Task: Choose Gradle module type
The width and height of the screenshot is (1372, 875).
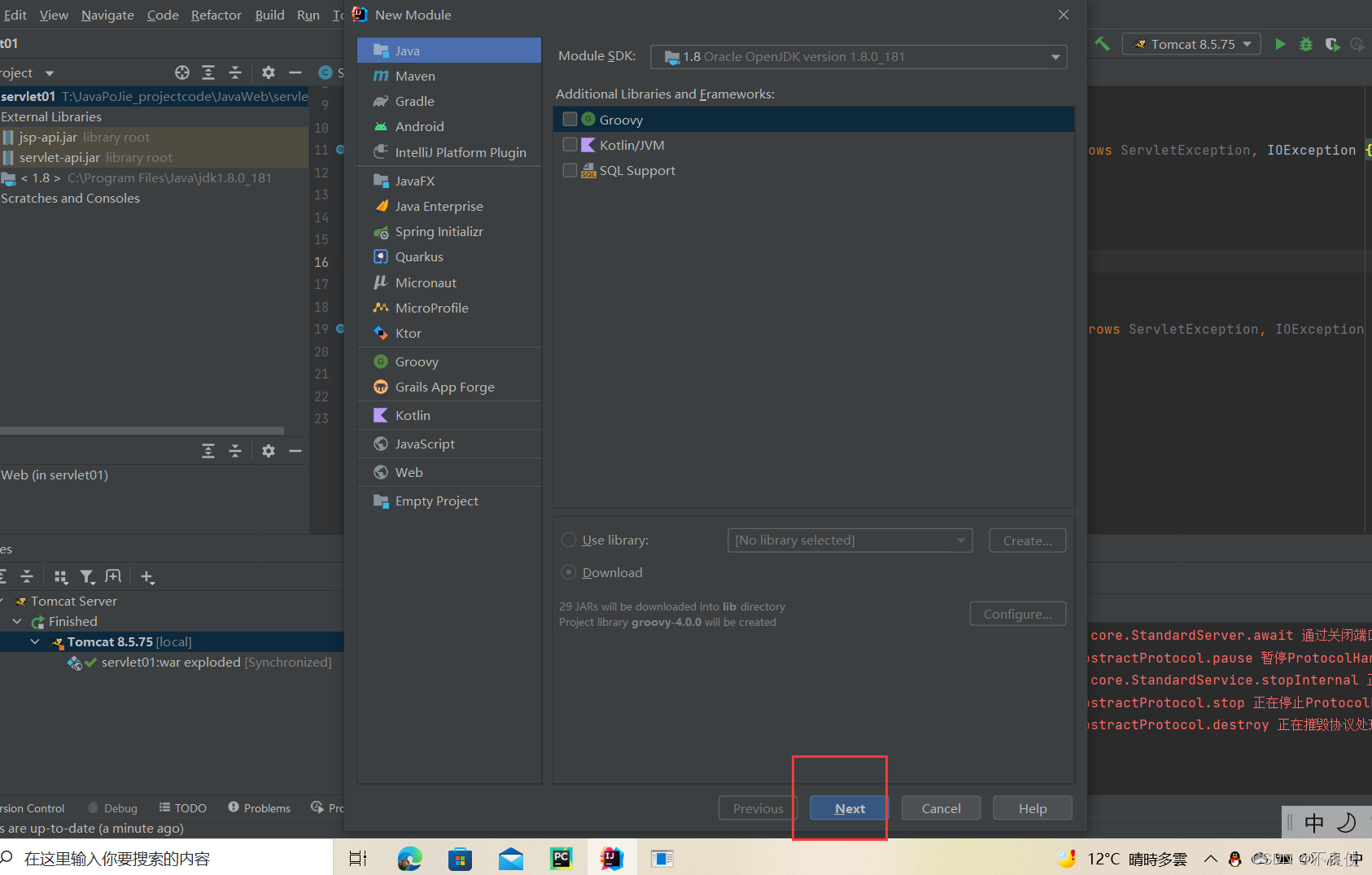Action: point(449,101)
